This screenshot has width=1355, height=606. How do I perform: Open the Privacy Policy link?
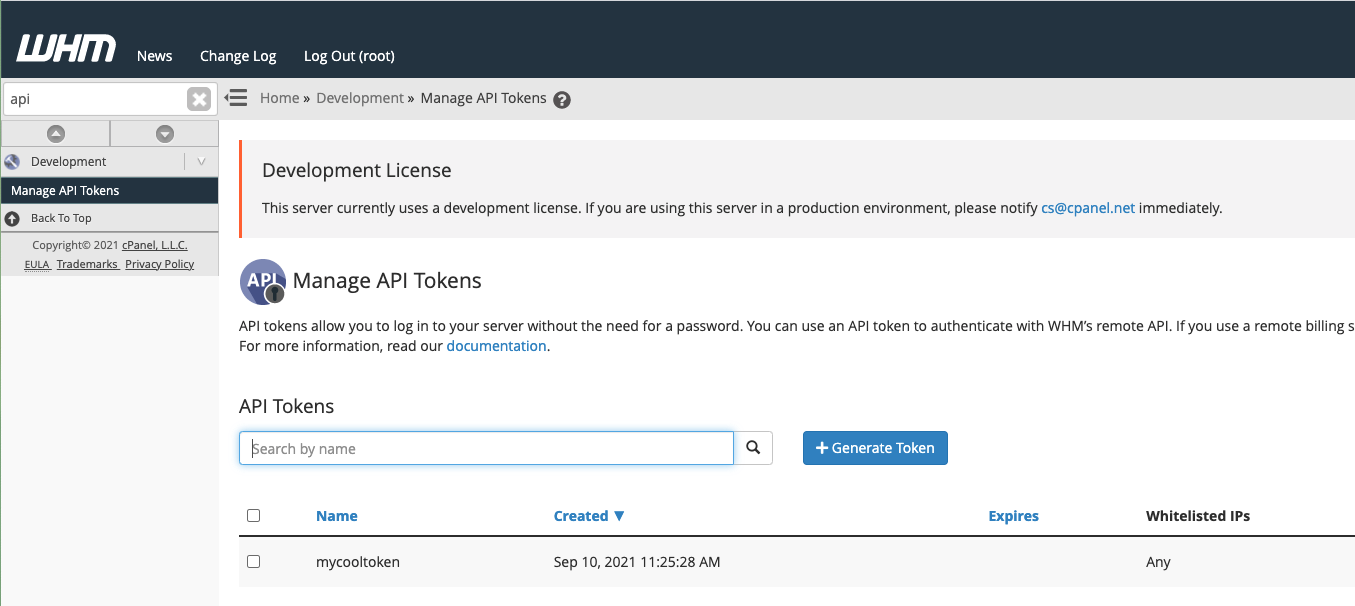160,264
